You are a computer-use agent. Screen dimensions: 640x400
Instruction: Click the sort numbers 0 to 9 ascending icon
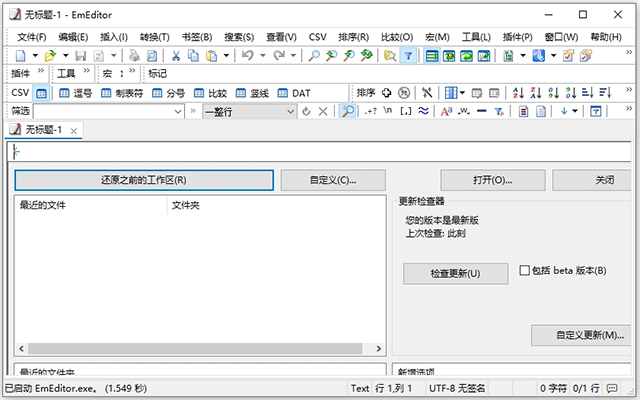[x=553, y=93]
